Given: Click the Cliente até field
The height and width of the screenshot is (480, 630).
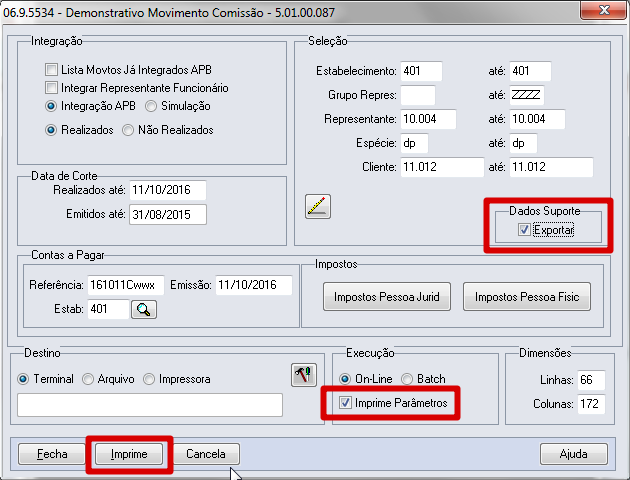Looking at the screenshot, I should [551, 167].
